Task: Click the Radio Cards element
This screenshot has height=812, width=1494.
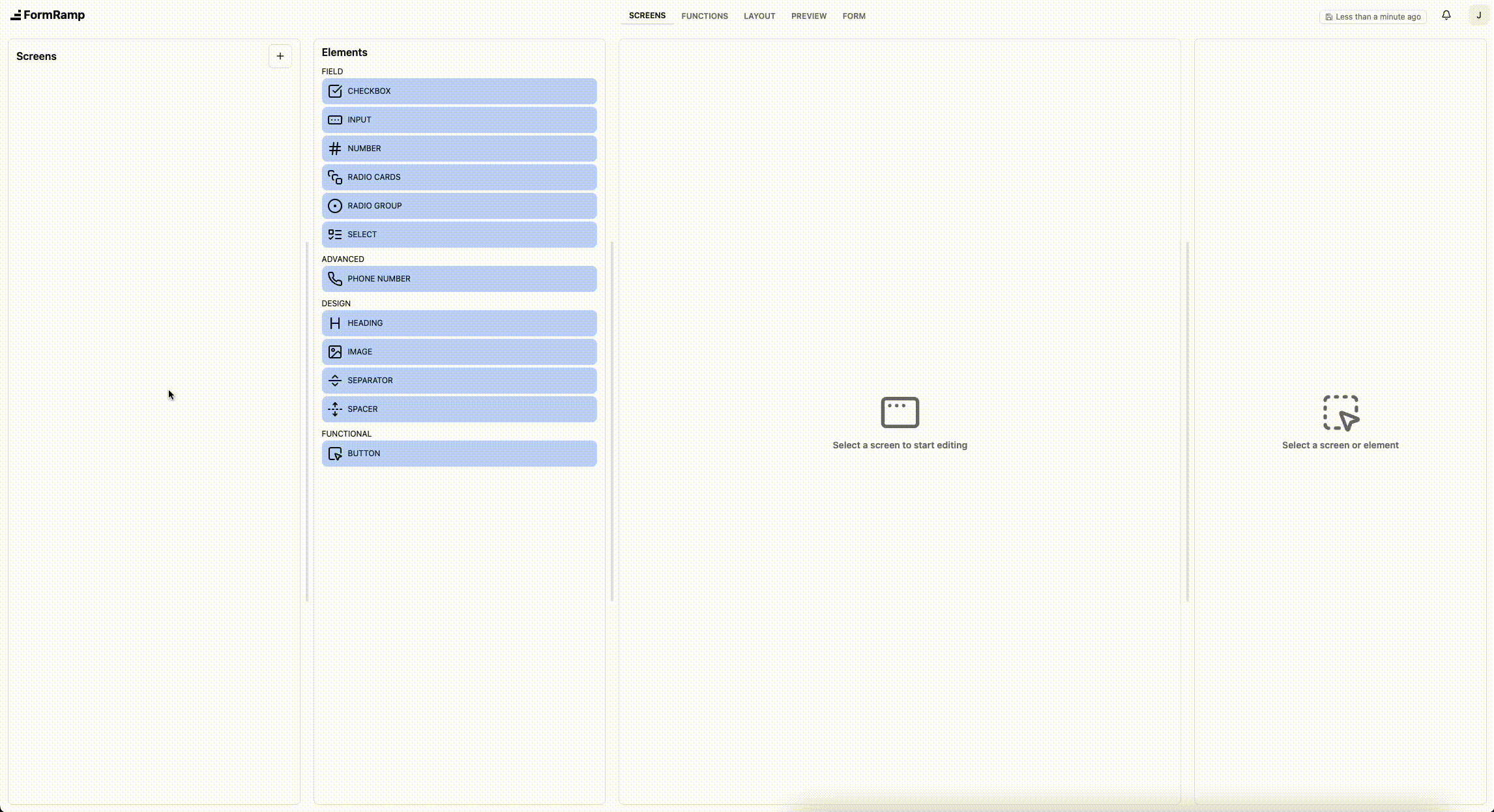Action: [459, 177]
